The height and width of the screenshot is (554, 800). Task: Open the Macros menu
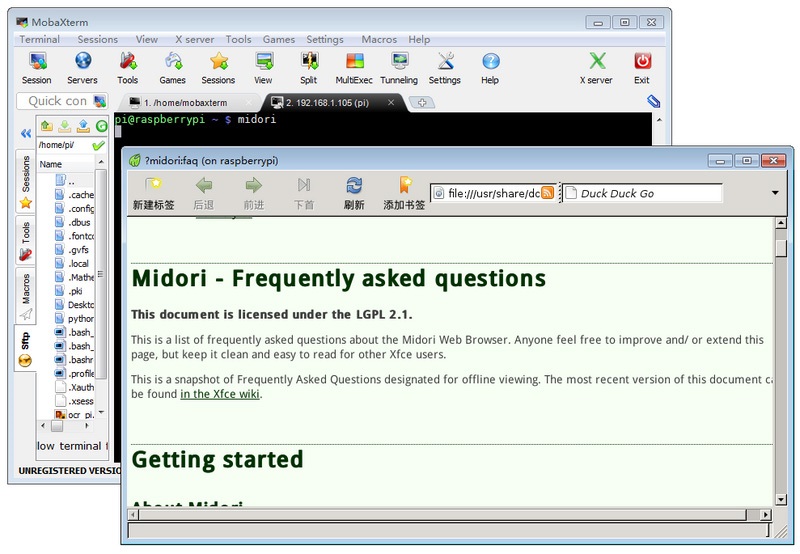(x=379, y=39)
